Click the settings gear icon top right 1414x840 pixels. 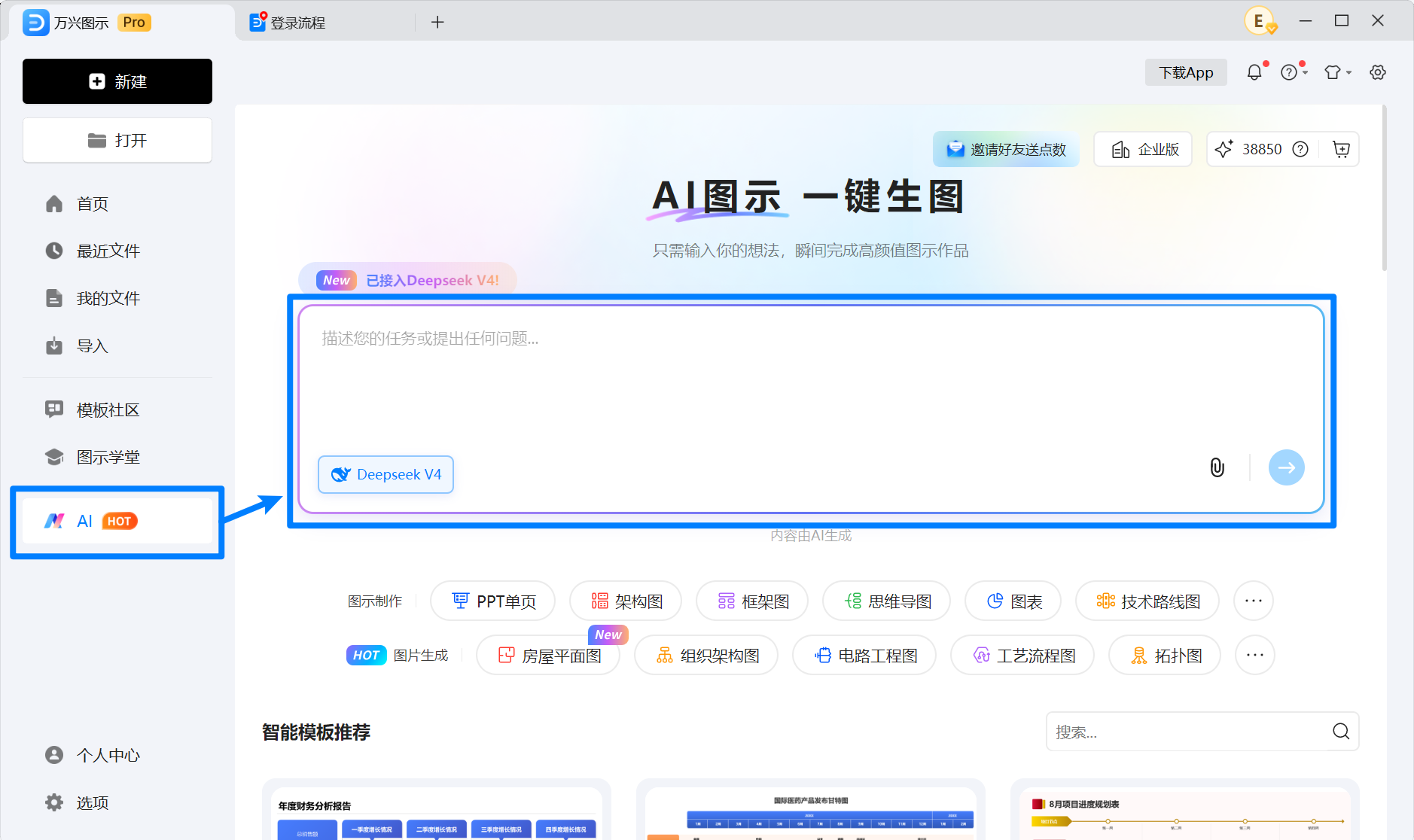[x=1378, y=72]
